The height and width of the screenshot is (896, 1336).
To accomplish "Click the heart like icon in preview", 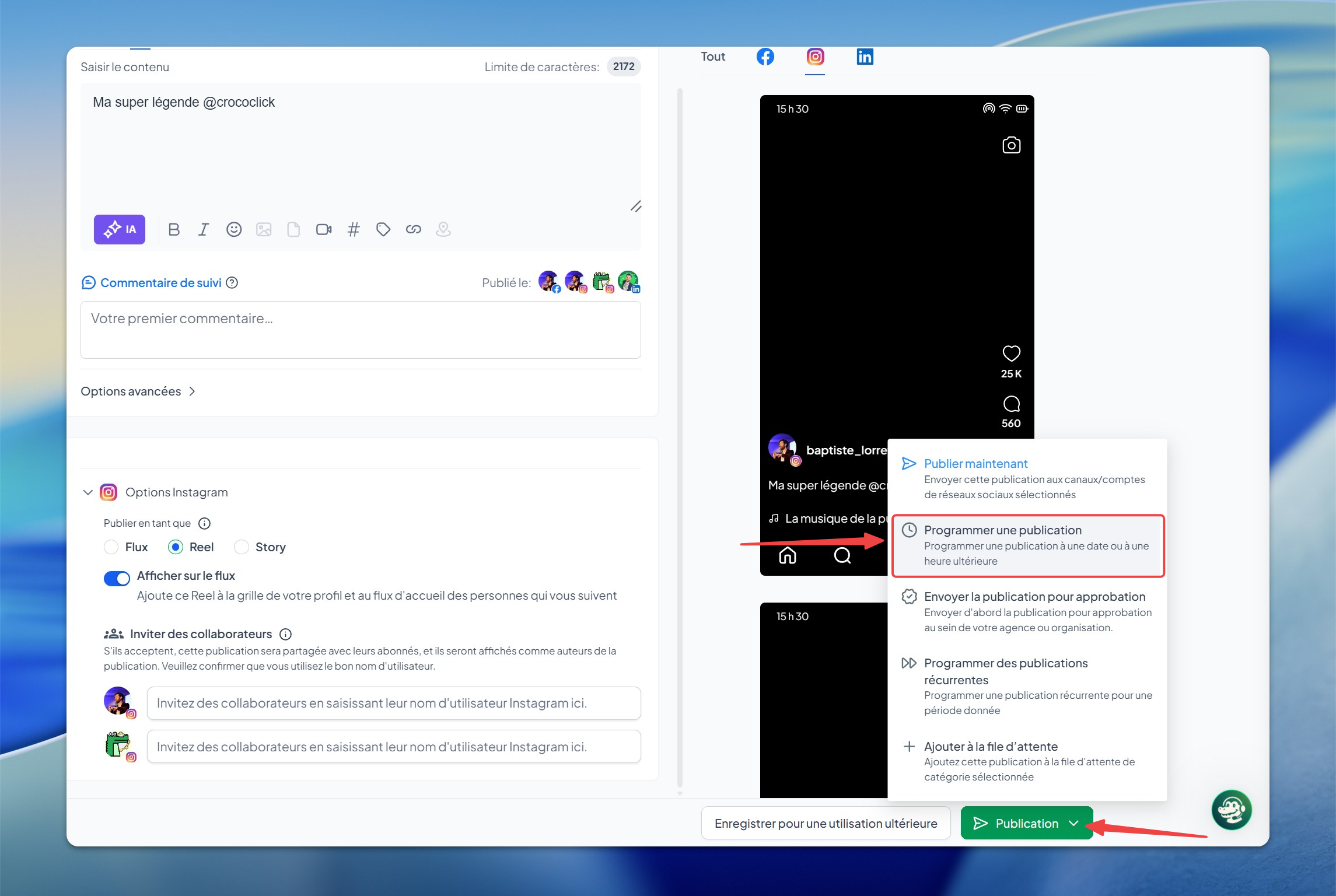I will (x=1011, y=353).
